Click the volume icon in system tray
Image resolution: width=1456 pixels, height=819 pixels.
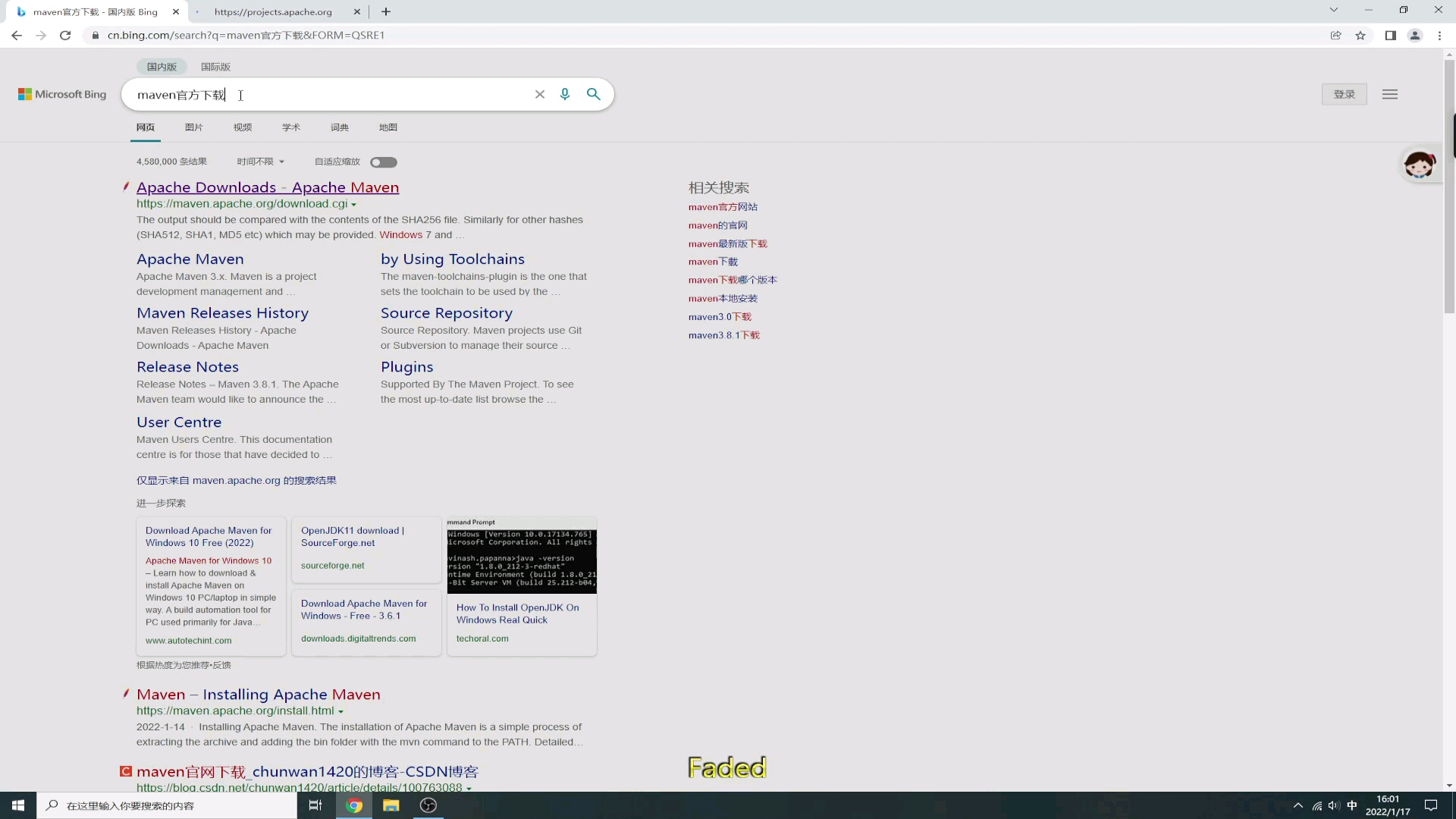[1334, 805]
